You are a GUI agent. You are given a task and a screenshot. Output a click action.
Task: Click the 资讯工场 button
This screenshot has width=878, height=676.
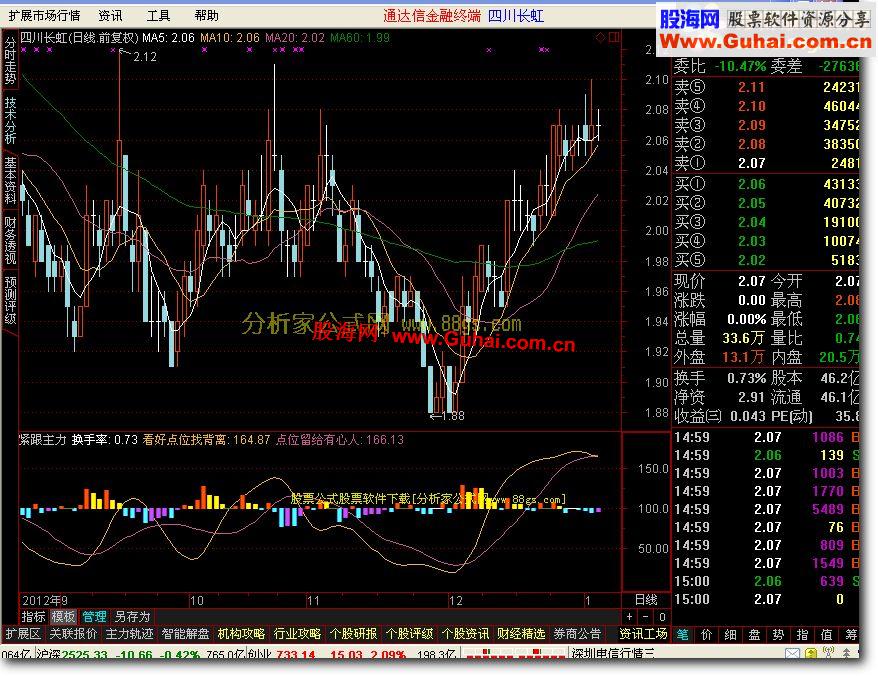pyautogui.click(x=643, y=634)
